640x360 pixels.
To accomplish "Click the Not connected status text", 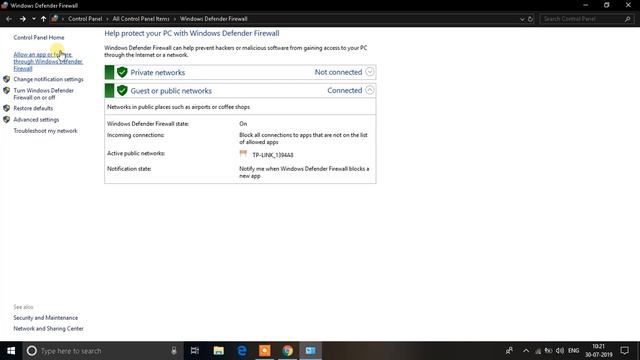I will [338, 72].
